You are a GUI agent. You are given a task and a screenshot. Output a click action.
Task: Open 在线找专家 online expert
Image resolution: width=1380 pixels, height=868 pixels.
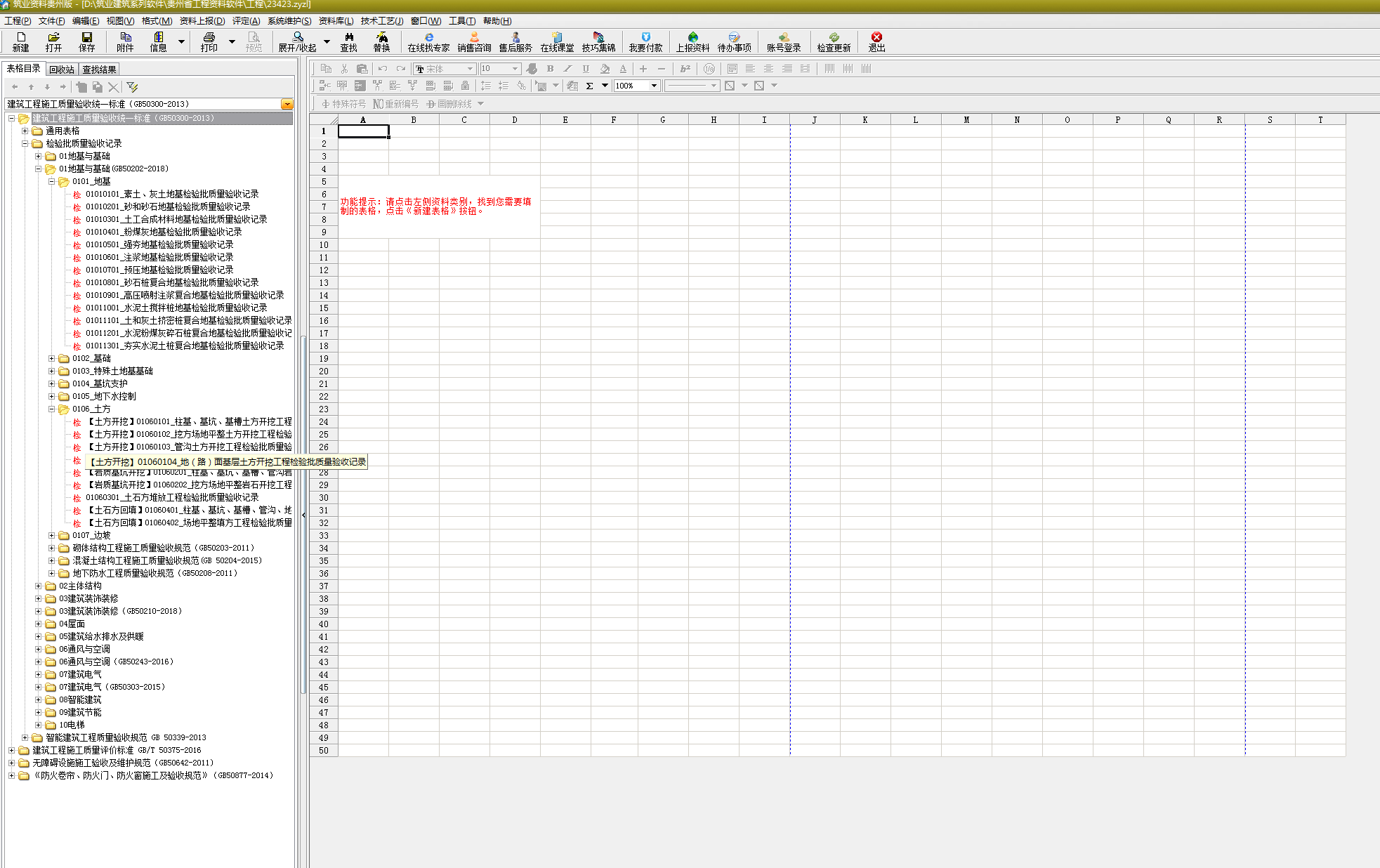[428, 42]
